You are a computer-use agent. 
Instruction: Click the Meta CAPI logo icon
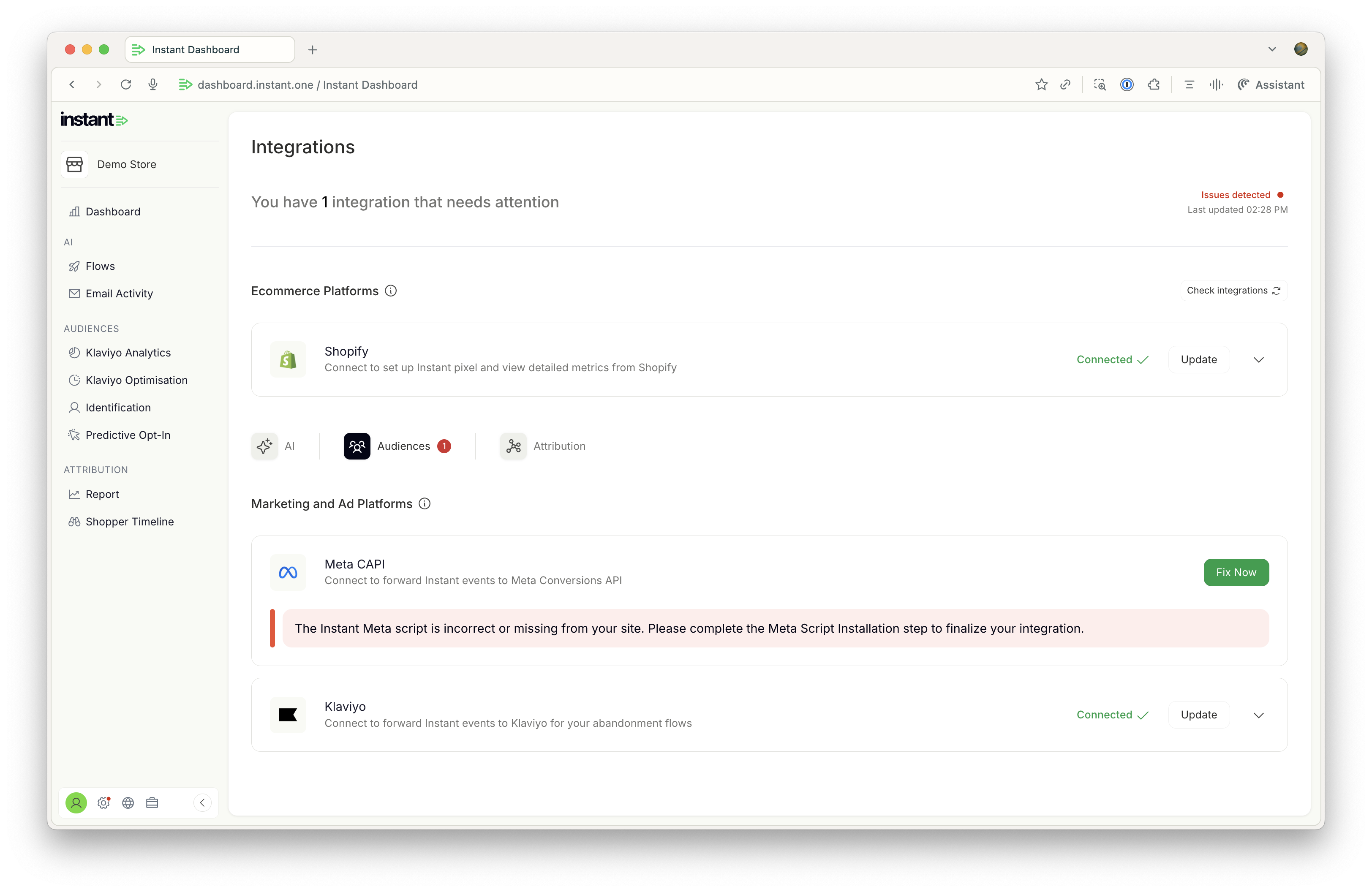coord(288,572)
